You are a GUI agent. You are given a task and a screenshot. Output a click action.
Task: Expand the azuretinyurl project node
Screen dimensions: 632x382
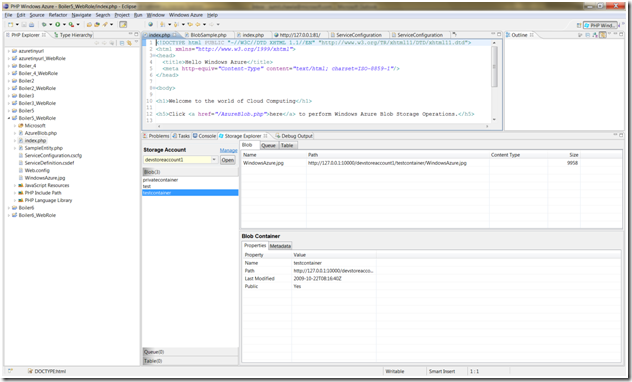pos(9,51)
